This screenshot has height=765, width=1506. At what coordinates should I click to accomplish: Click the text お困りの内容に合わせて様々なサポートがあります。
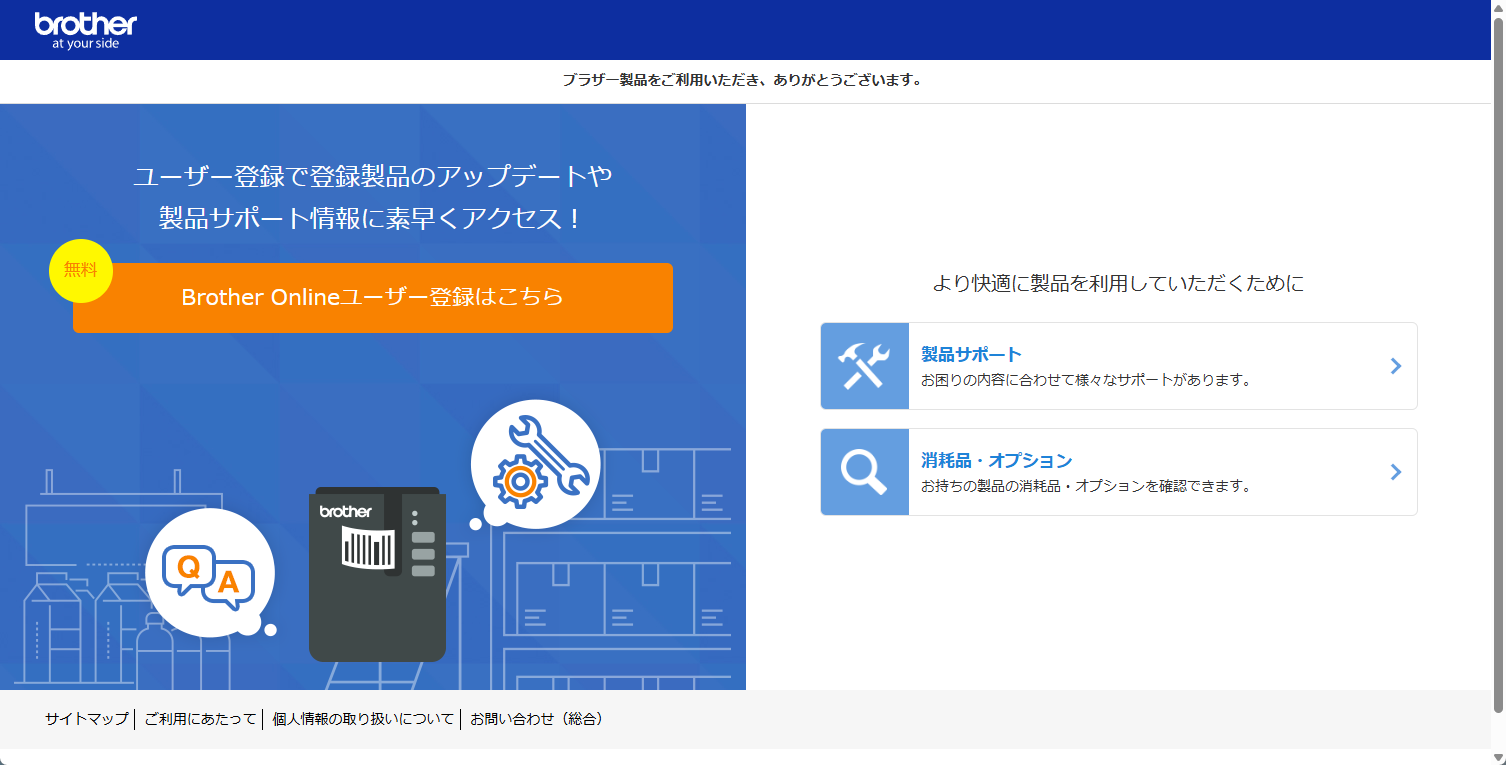click(1086, 381)
